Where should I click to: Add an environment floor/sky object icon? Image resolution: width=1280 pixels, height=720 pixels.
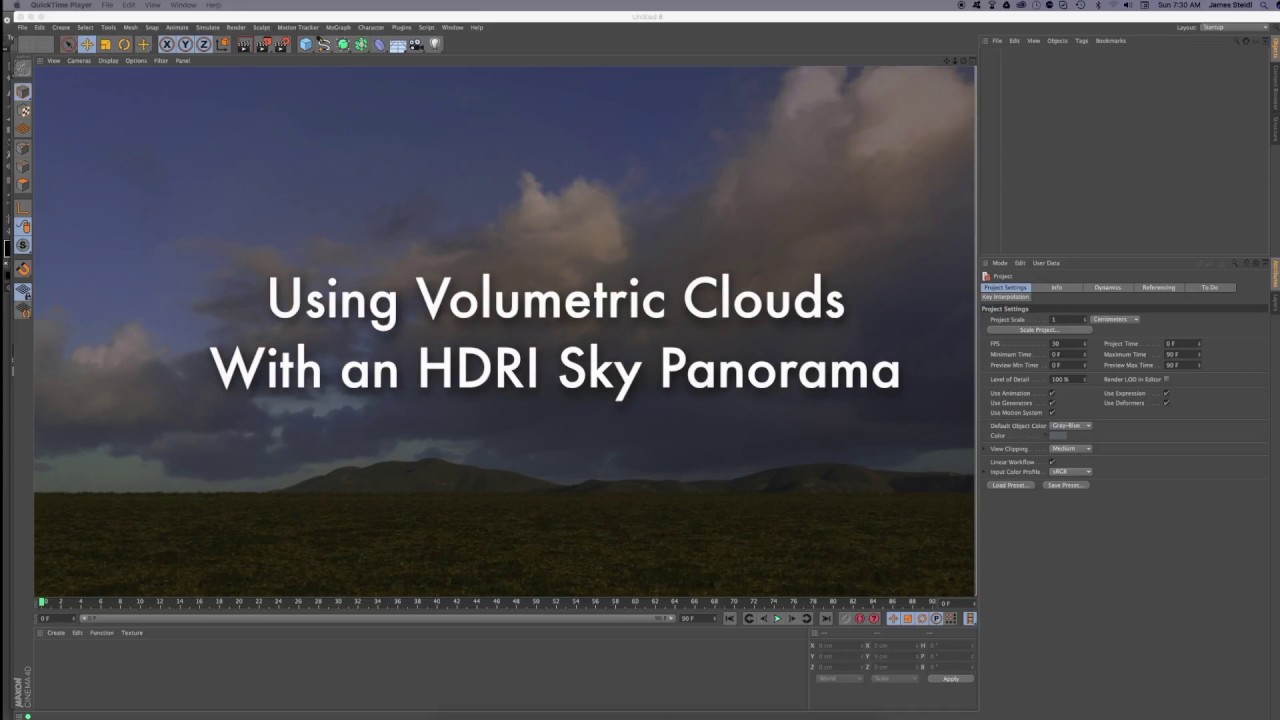coord(398,44)
